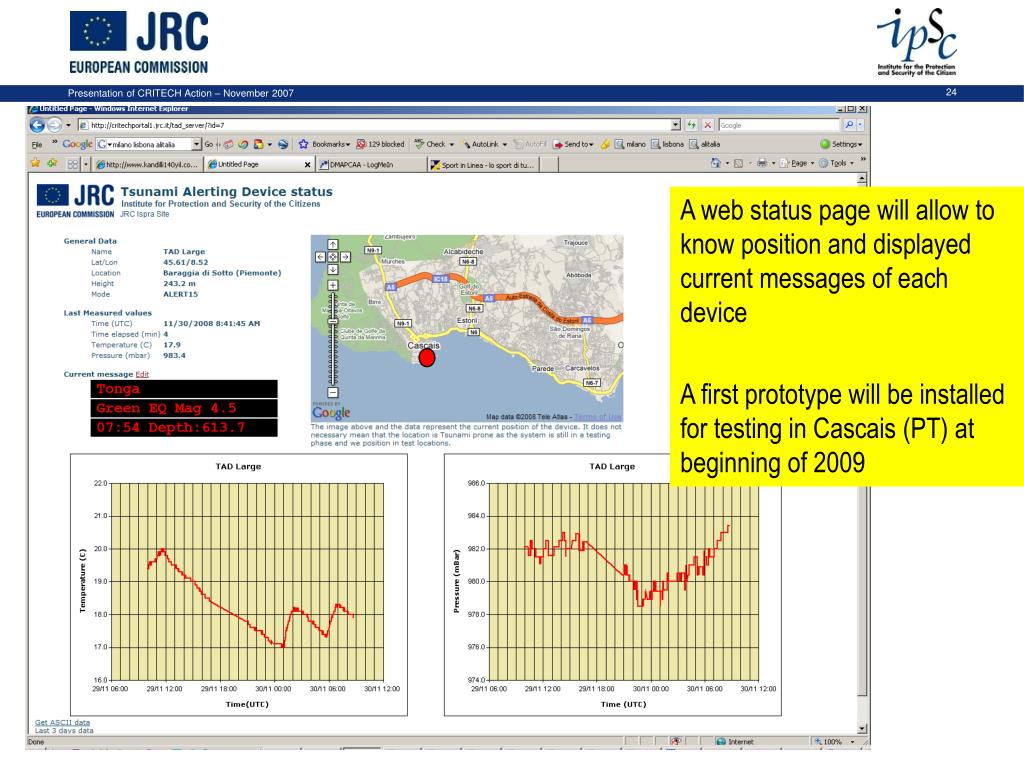This screenshot has height=768, width=1024.
Task: Click the alitalia search word button
Action: point(705,144)
